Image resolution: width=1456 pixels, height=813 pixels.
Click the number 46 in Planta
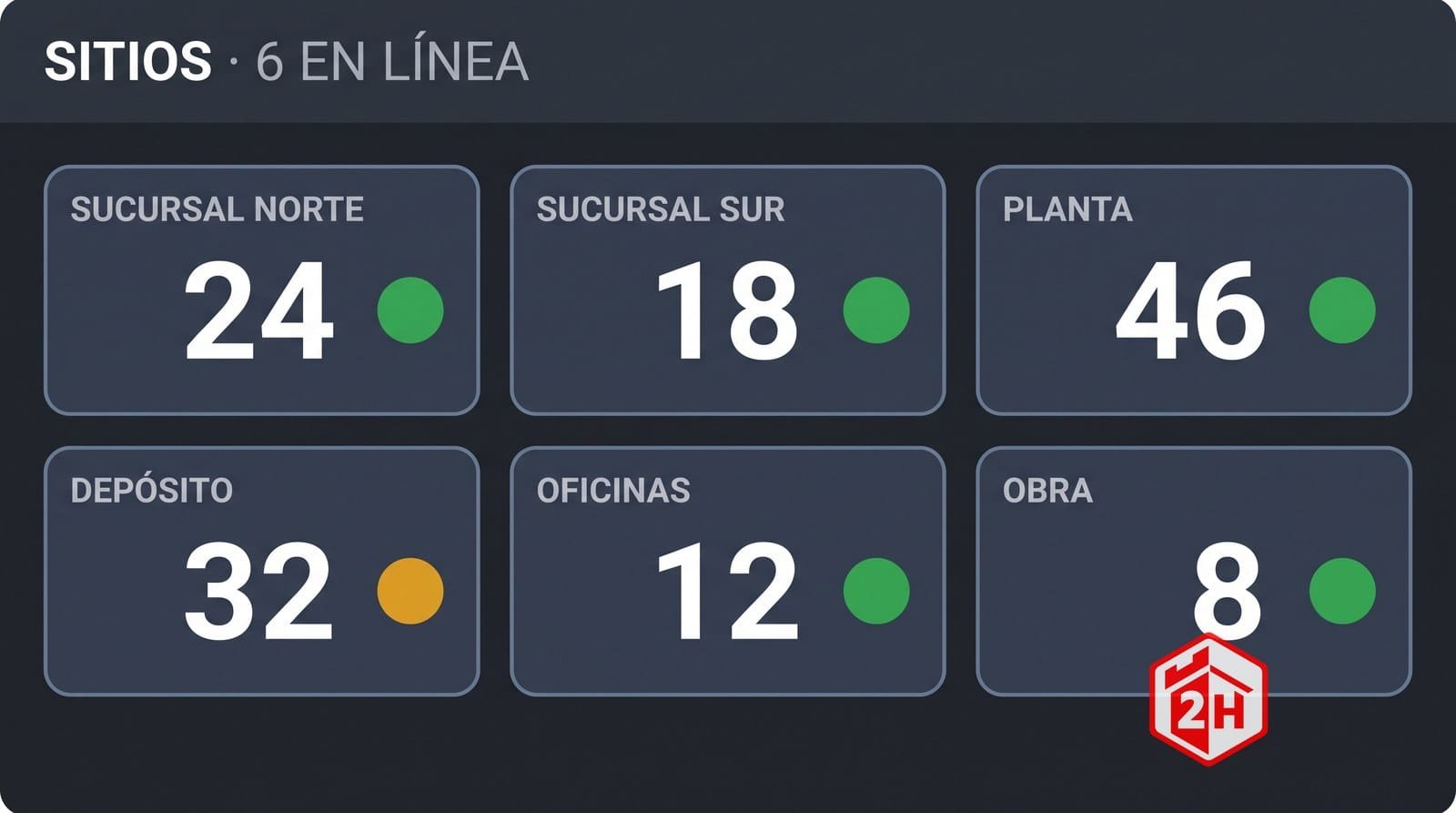pos(1191,310)
